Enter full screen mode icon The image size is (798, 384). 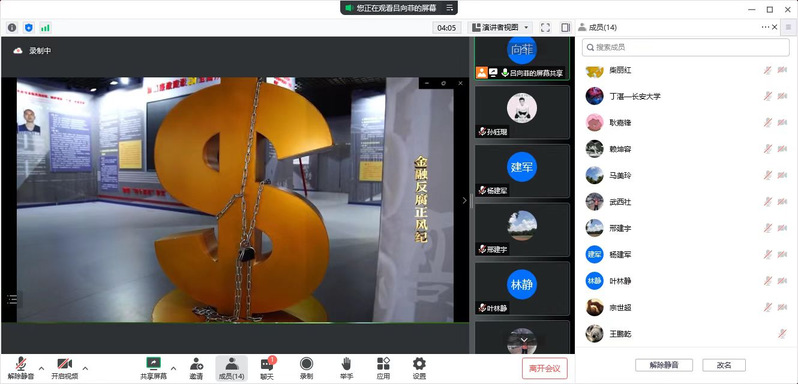[x=545, y=27]
